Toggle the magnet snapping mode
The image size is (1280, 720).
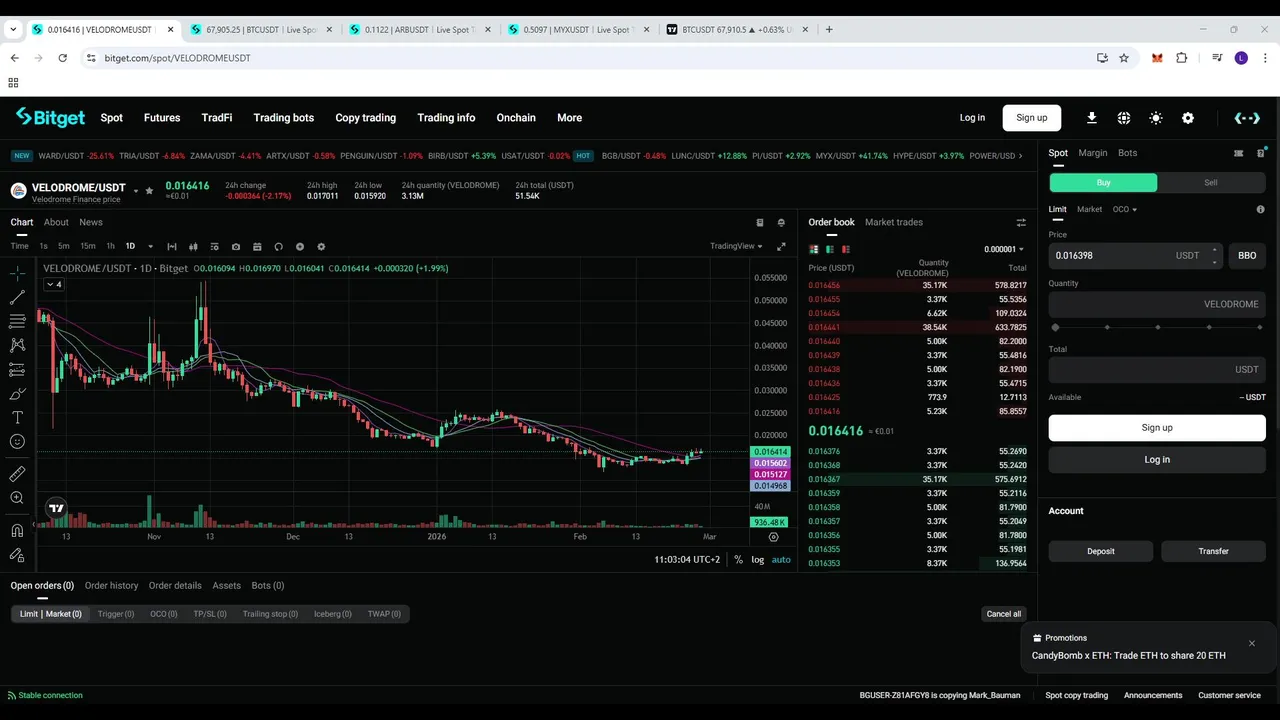(x=17, y=531)
